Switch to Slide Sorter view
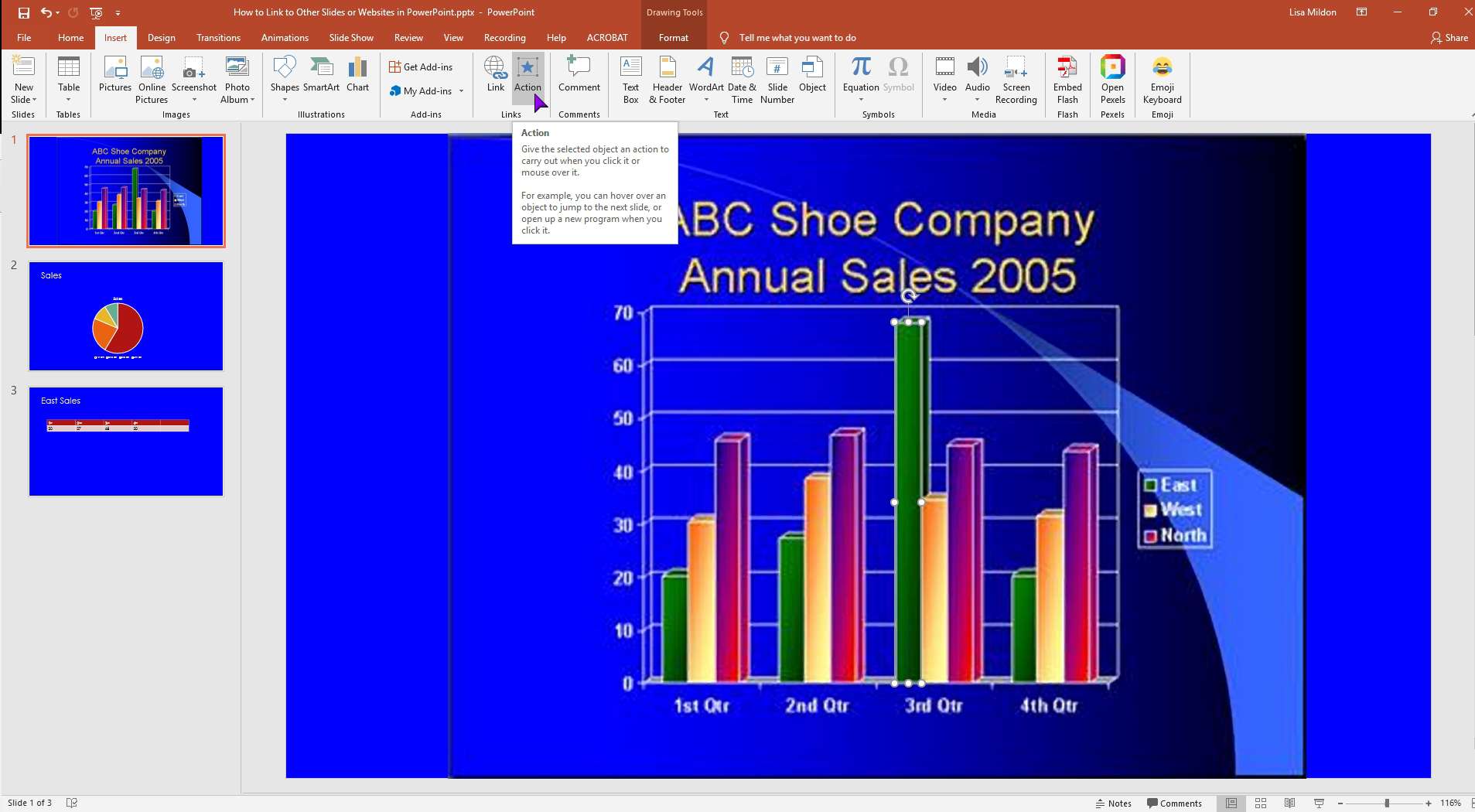1475x812 pixels. pos(1261,803)
